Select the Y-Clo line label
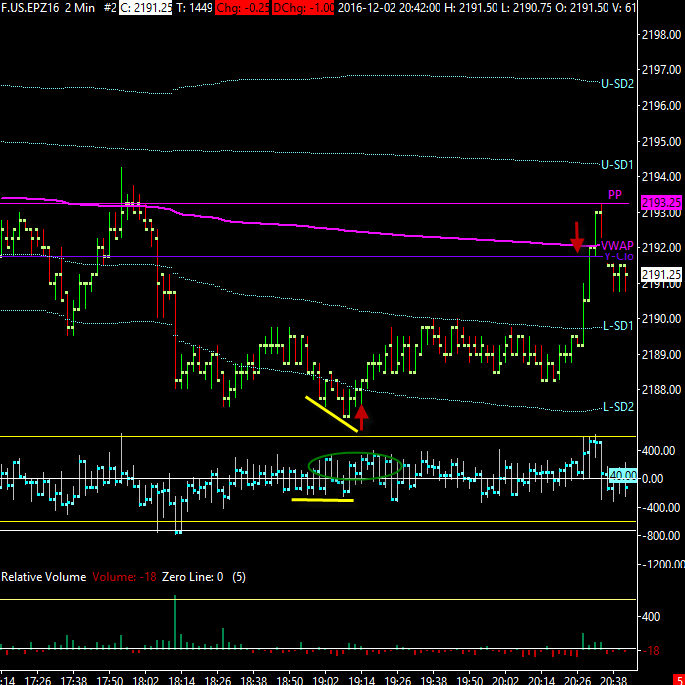Screen dimensions: 685x685 pos(619,256)
